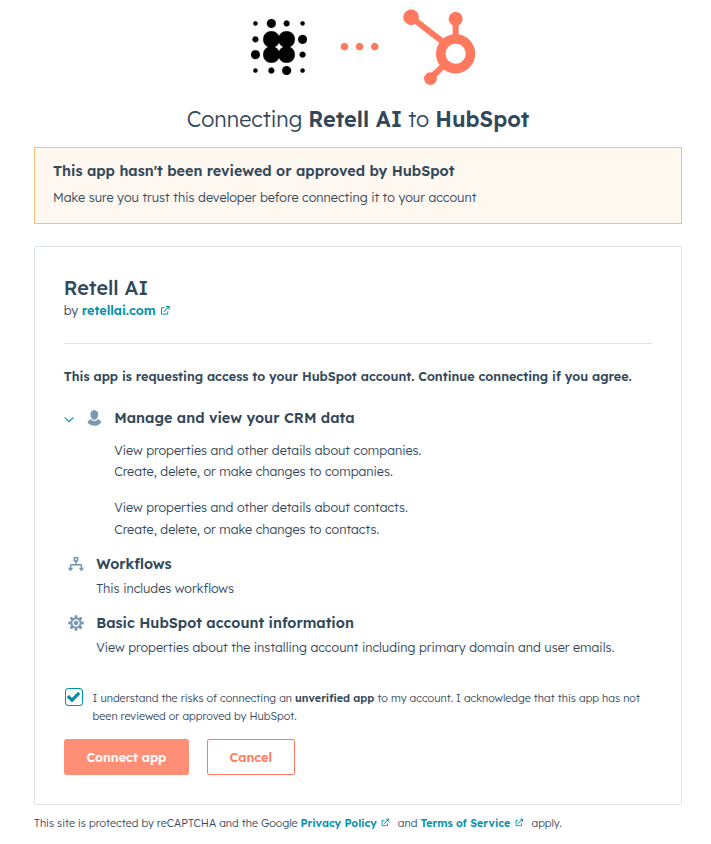This screenshot has height=844, width=711.
Task: Click the person icon beside CRM data scope
Action: (94, 417)
